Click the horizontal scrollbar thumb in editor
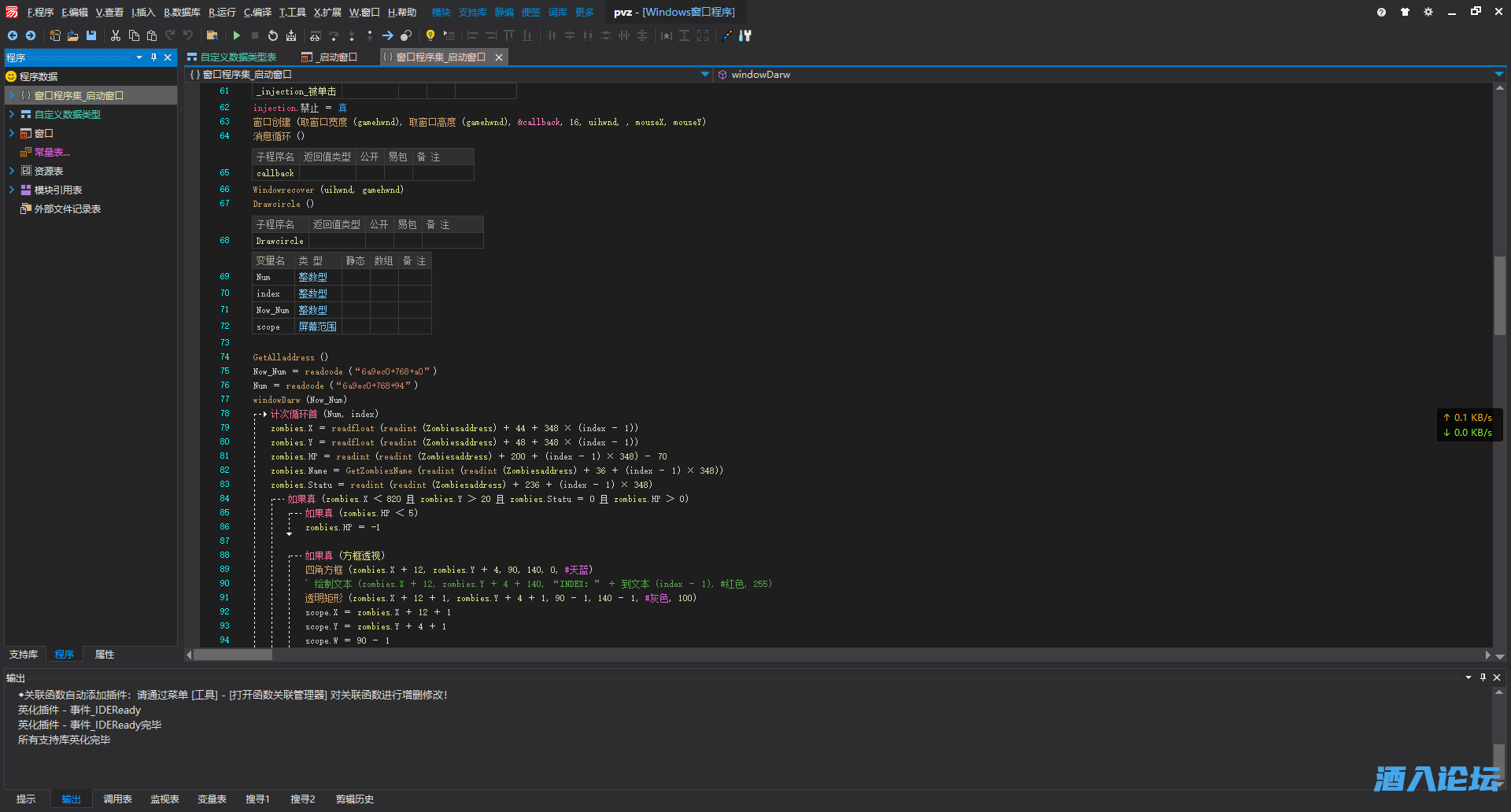Viewport: 1511px width, 812px height. pyautogui.click(x=233, y=655)
